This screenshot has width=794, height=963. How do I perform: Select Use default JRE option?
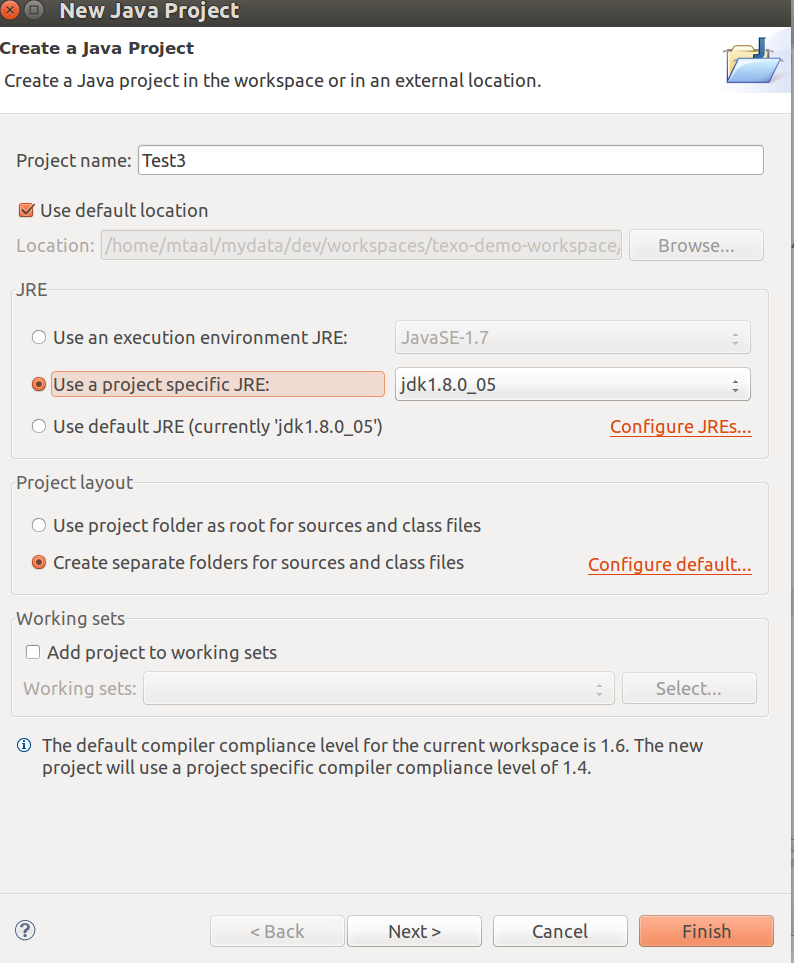(x=39, y=426)
